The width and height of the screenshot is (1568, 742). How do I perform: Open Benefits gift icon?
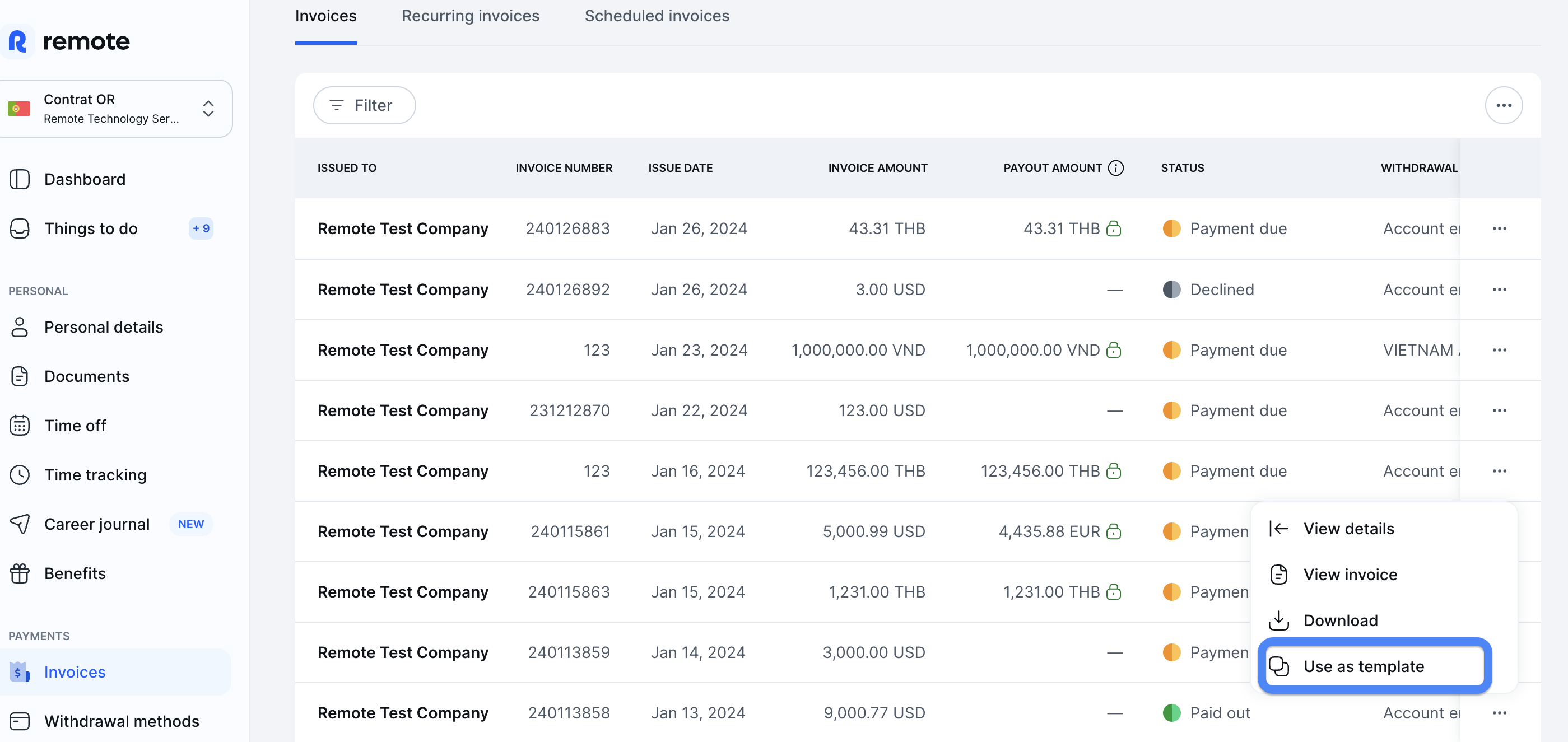pyautogui.click(x=20, y=573)
